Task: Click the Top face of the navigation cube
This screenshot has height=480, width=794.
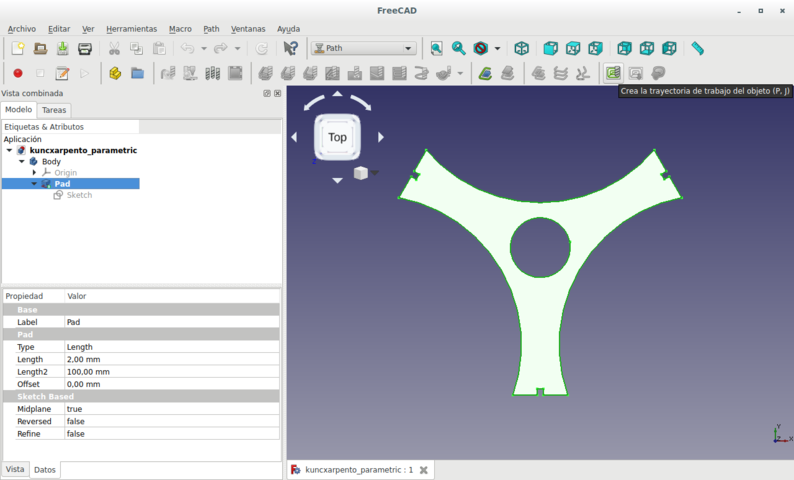Action: click(337, 137)
